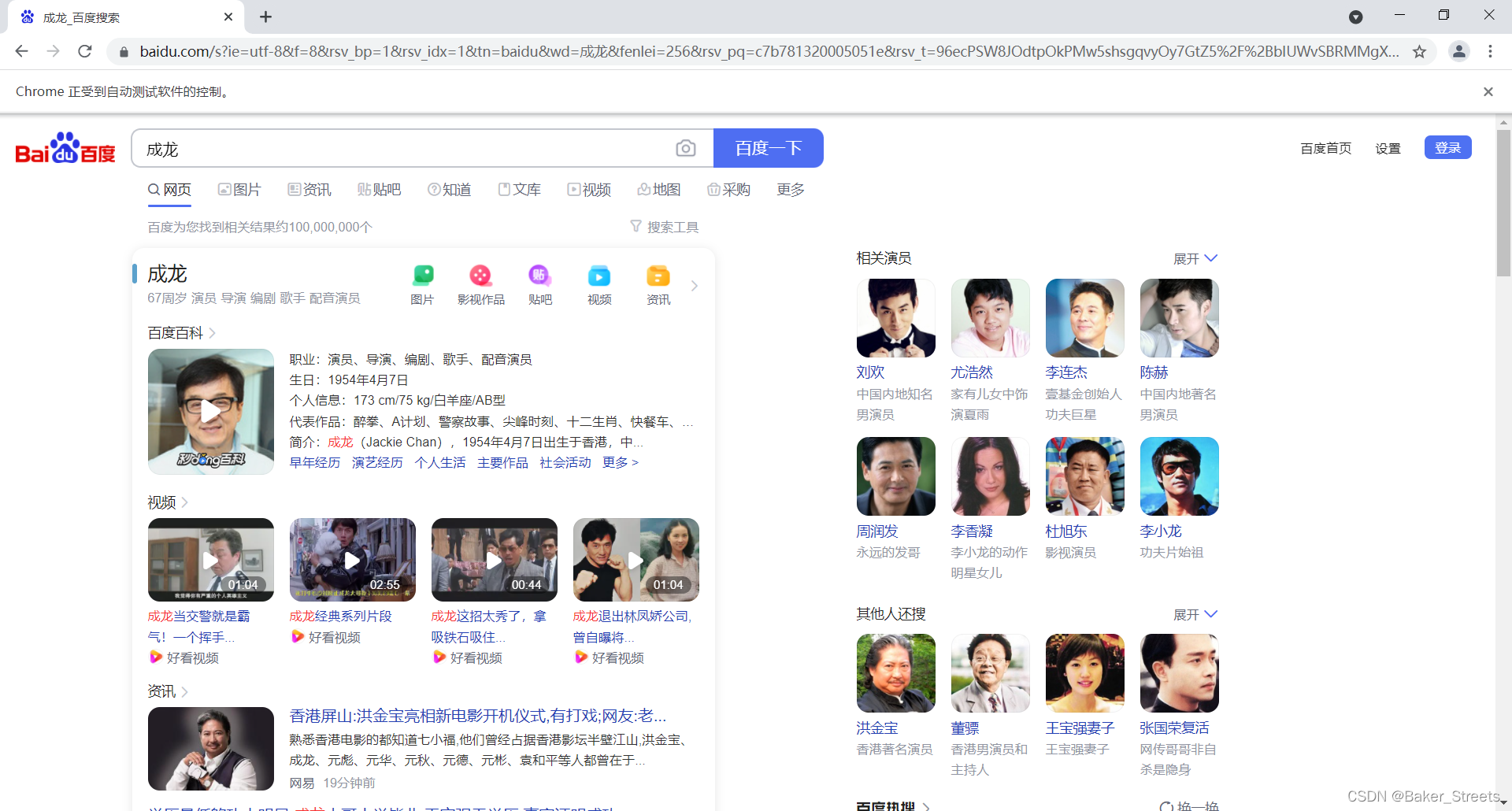Open the 百度热搜 heading

[x=885, y=805]
